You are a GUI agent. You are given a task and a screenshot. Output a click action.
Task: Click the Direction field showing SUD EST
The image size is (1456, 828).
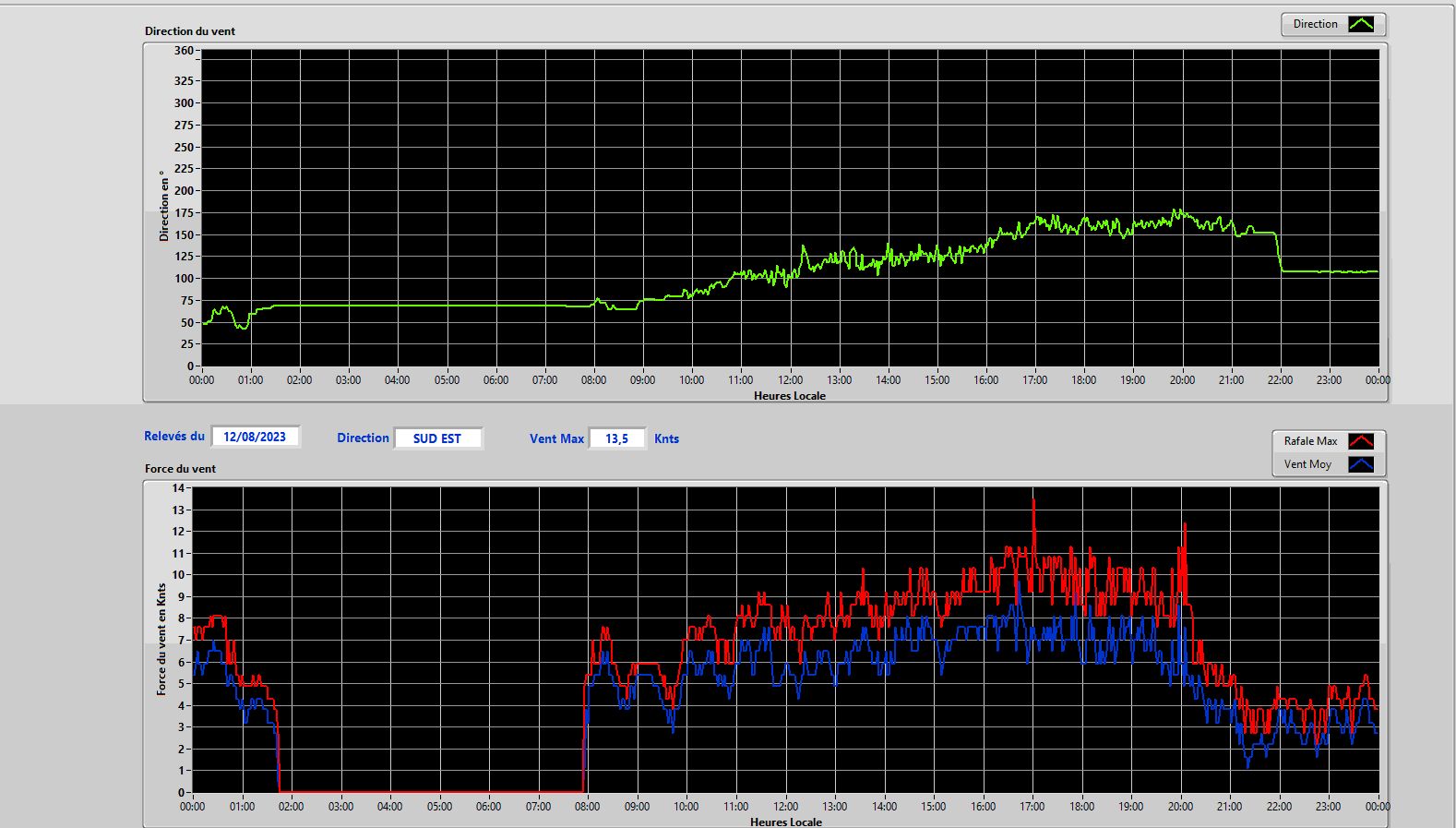pos(437,438)
